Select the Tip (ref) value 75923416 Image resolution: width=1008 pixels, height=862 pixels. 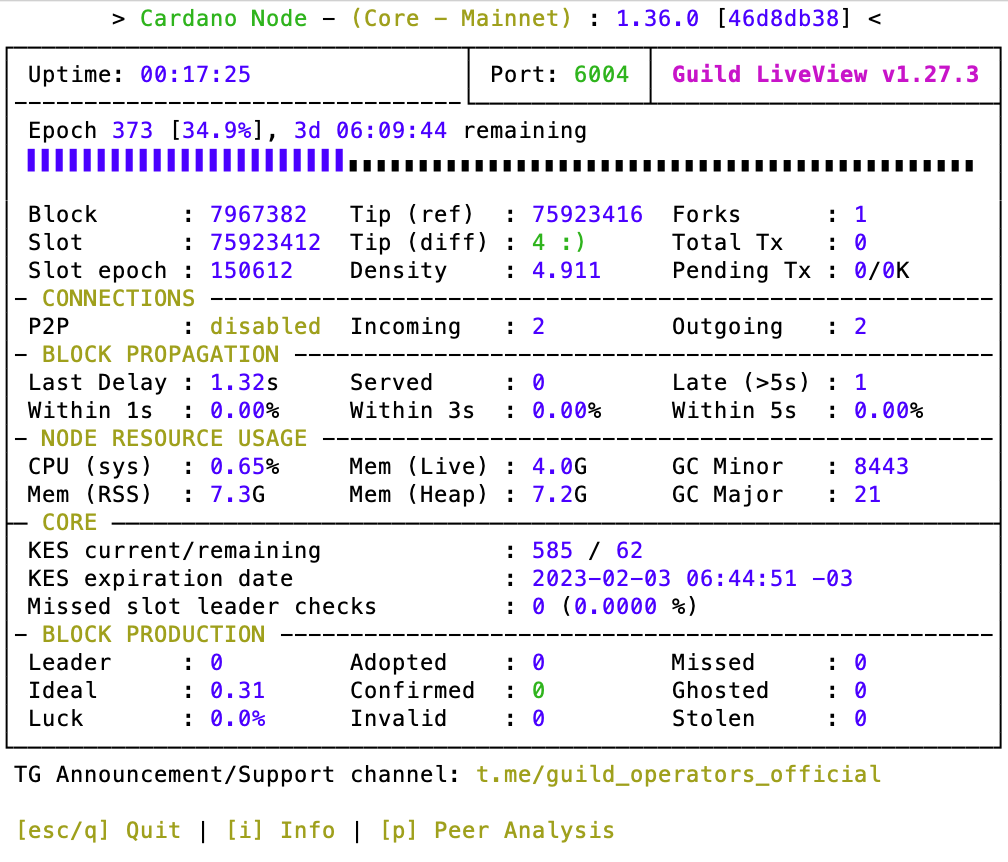pos(588,214)
